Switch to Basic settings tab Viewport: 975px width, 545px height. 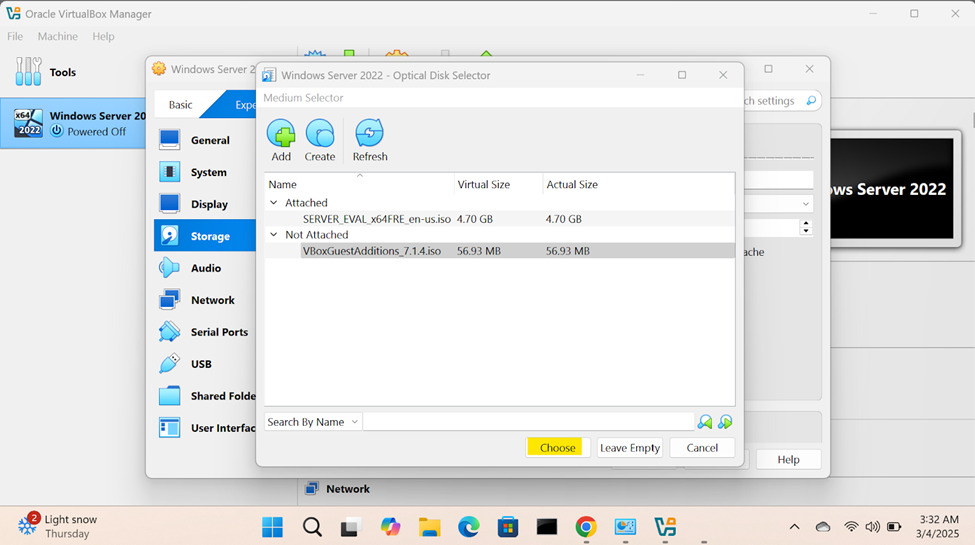coord(180,105)
